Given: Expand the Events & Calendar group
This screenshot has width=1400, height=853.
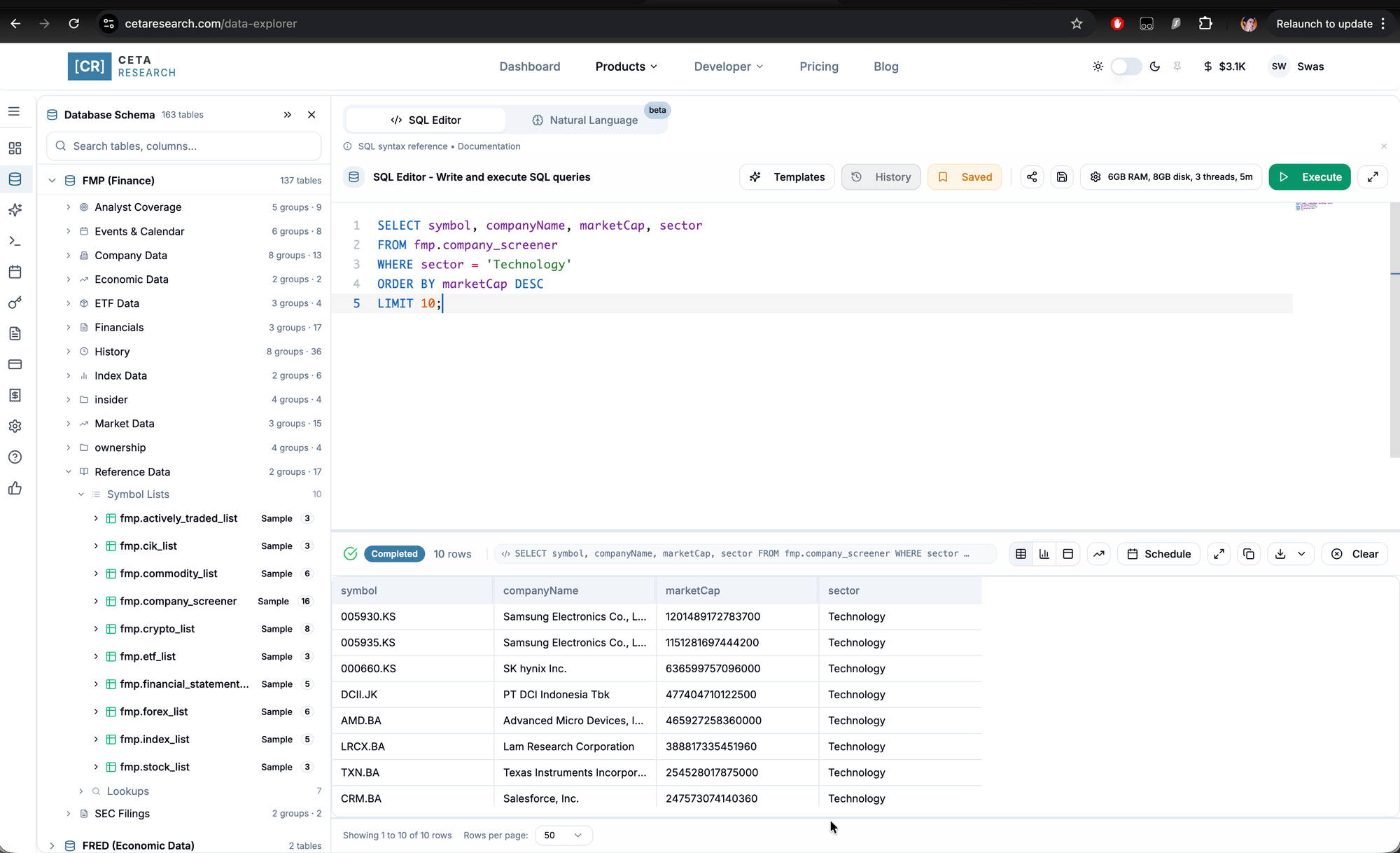Looking at the screenshot, I should [x=69, y=231].
